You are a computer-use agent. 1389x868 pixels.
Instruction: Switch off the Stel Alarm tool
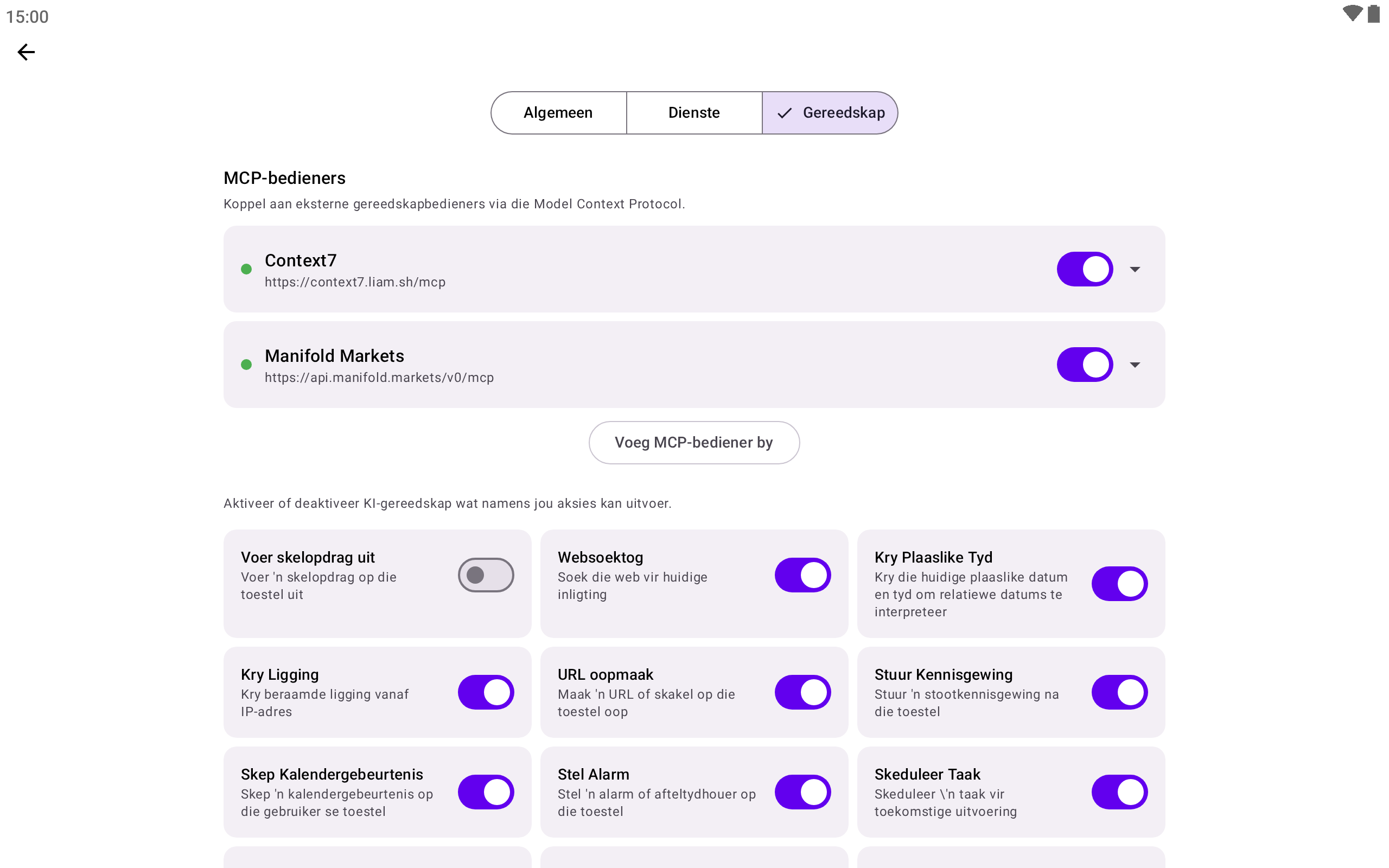tap(802, 792)
